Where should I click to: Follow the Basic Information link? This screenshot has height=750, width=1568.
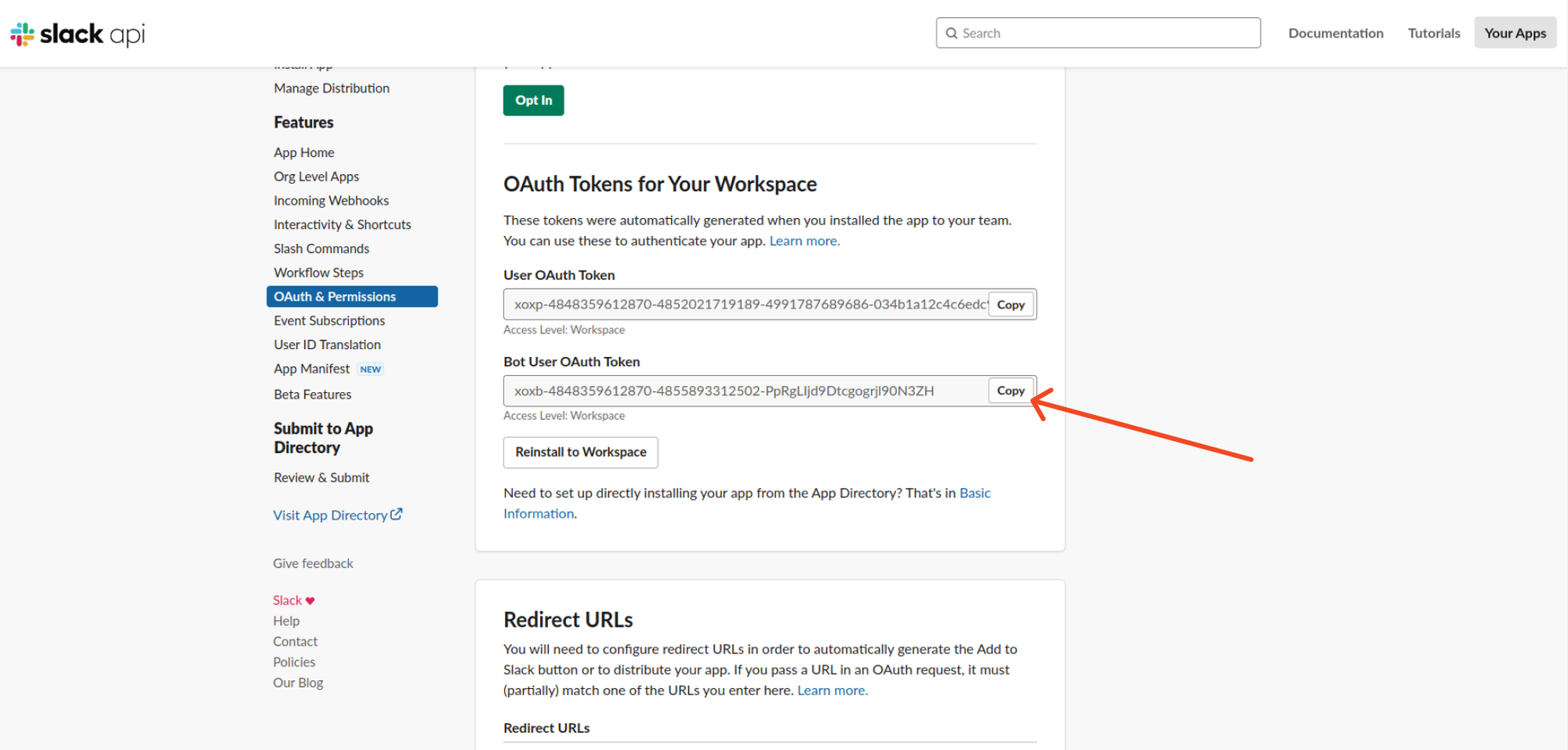point(975,493)
